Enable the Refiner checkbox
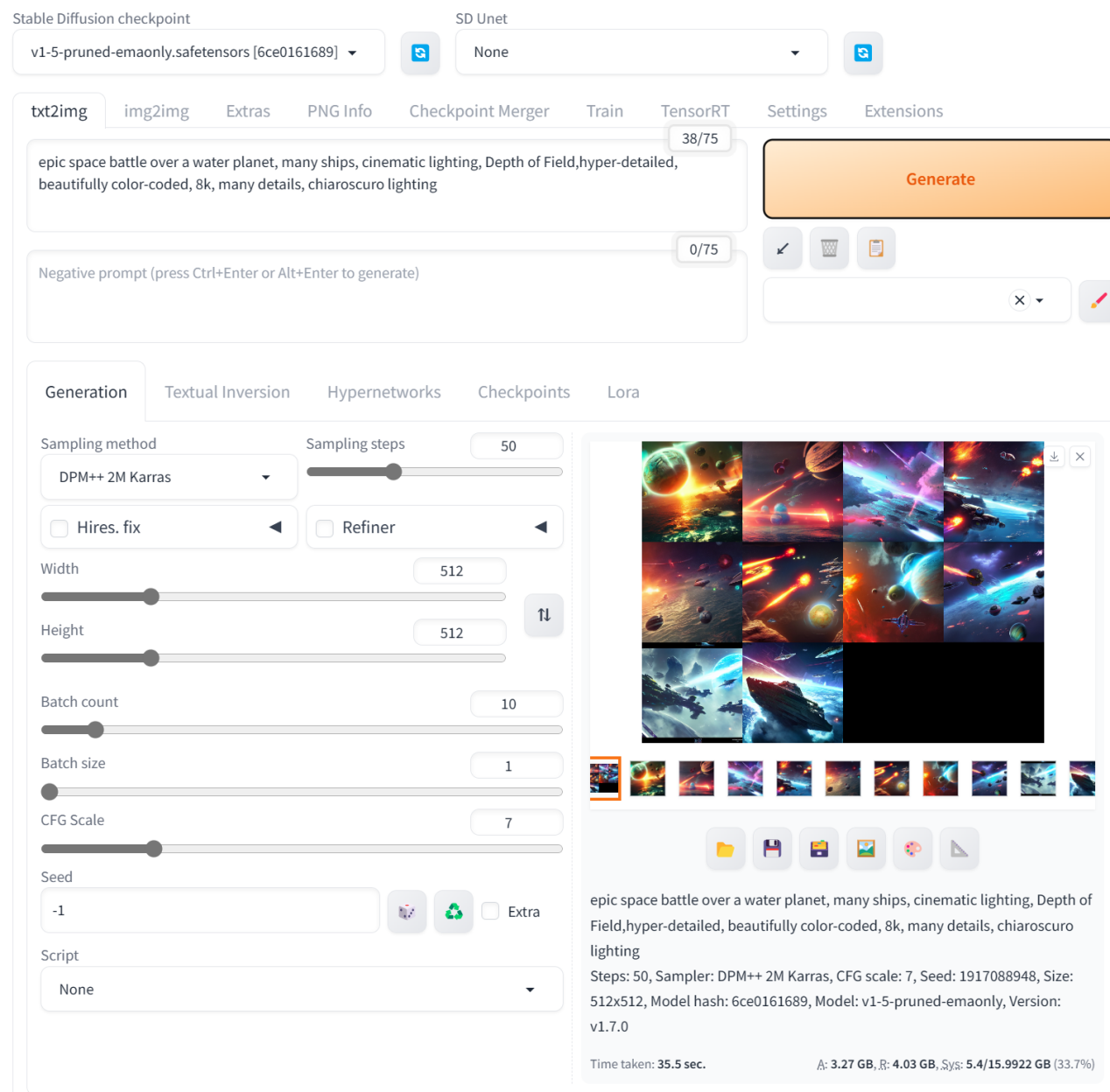The height and width of the screenshot is (1092, 1110). (325, 528)
